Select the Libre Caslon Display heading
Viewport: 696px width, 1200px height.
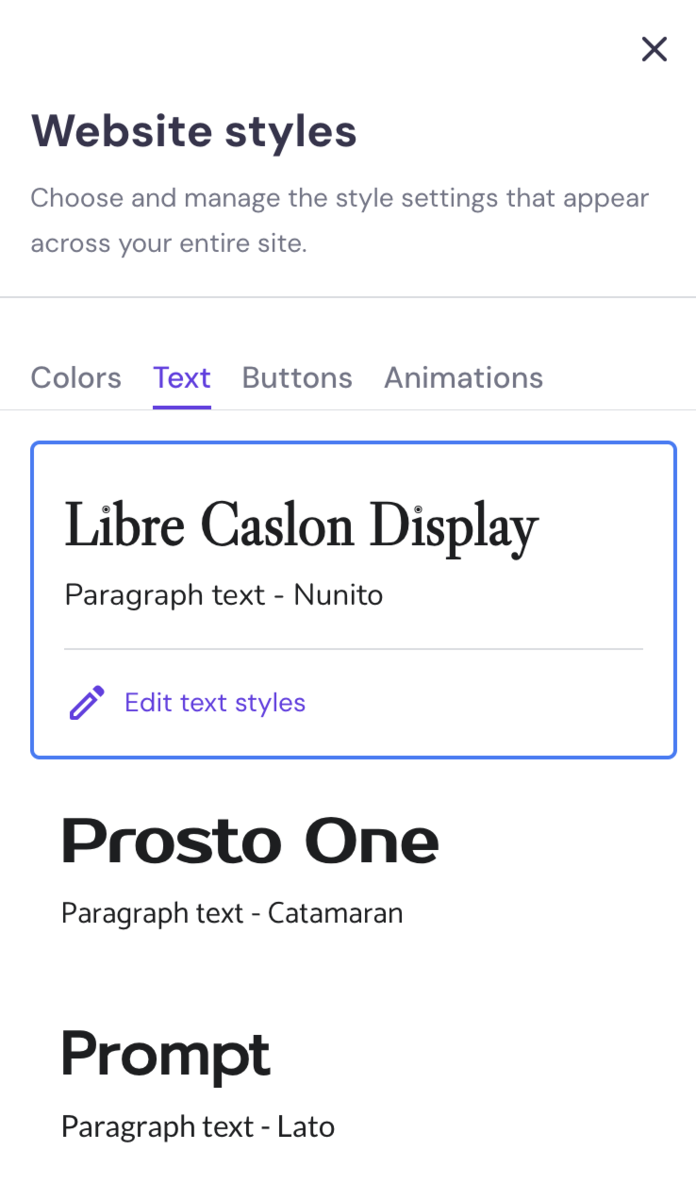click(x=301, y=527)
